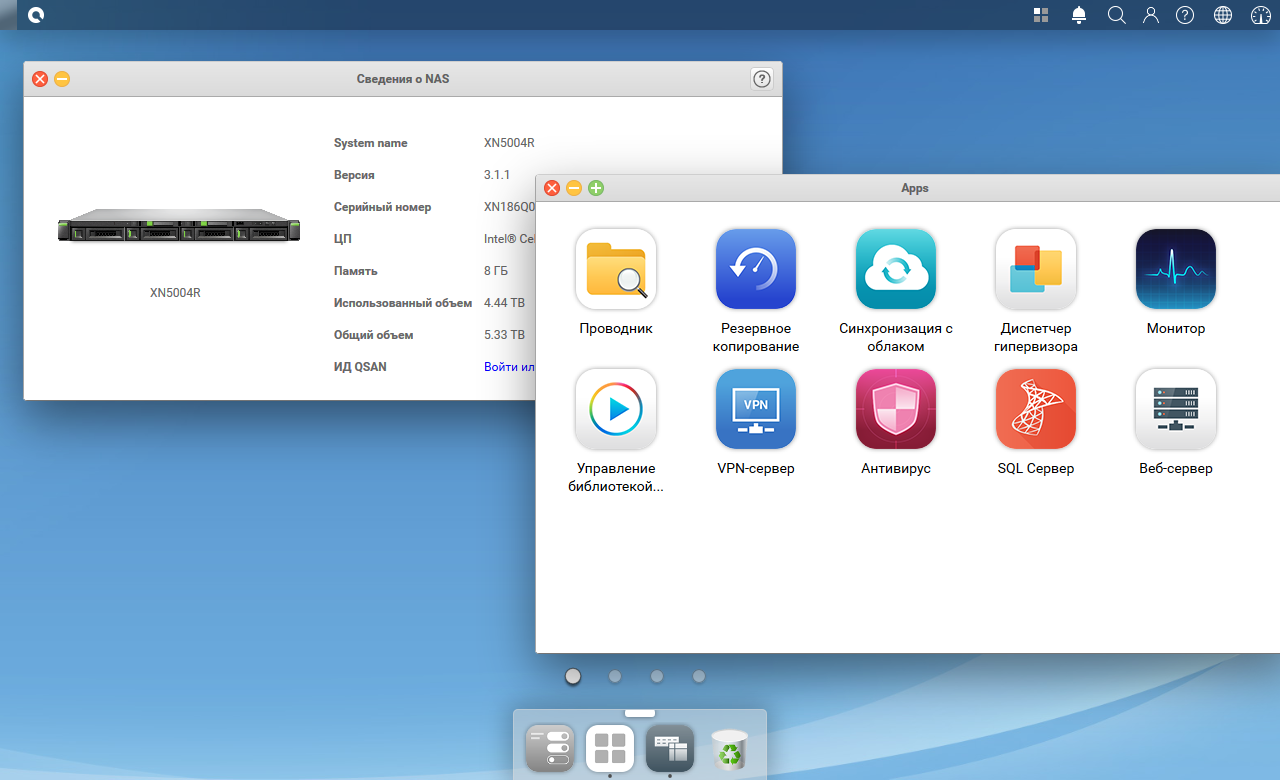Collapse the dock using its top handle
The height and width of the screenshot is (780, 1280).
(640, 713)
